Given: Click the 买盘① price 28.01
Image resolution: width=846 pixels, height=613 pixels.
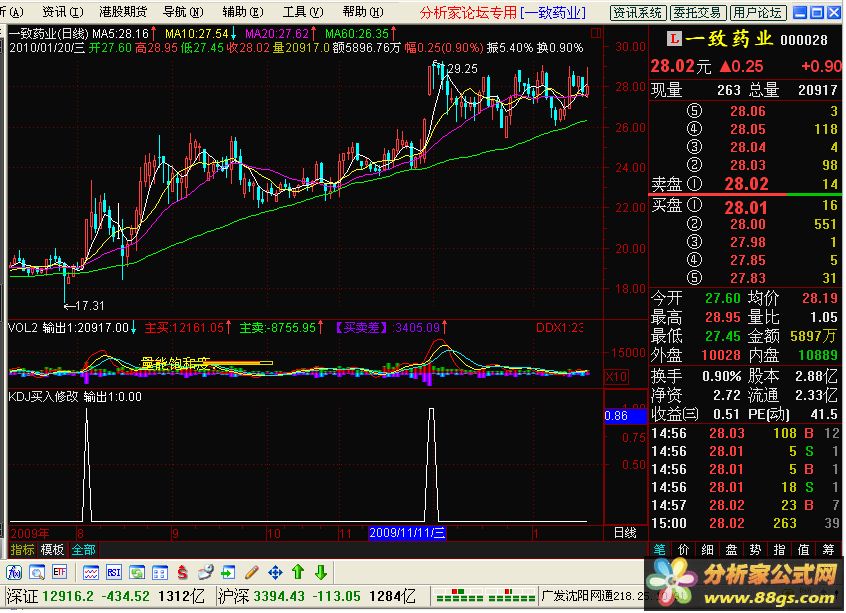Looking at the screenshot, I should [x=746, y=208].
